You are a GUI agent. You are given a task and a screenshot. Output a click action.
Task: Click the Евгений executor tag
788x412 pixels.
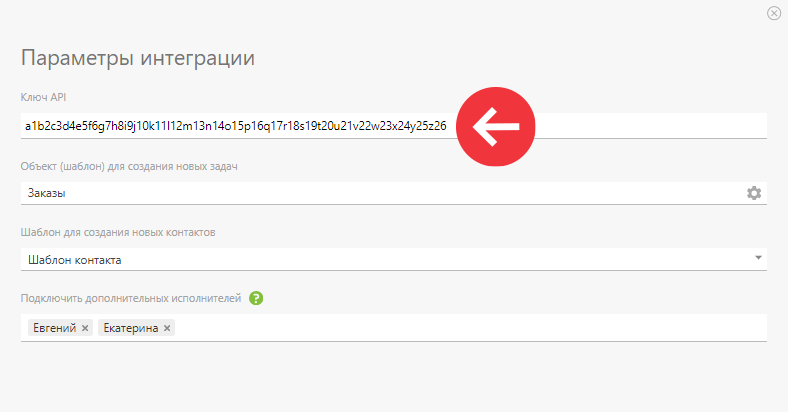tap(60, 328)
